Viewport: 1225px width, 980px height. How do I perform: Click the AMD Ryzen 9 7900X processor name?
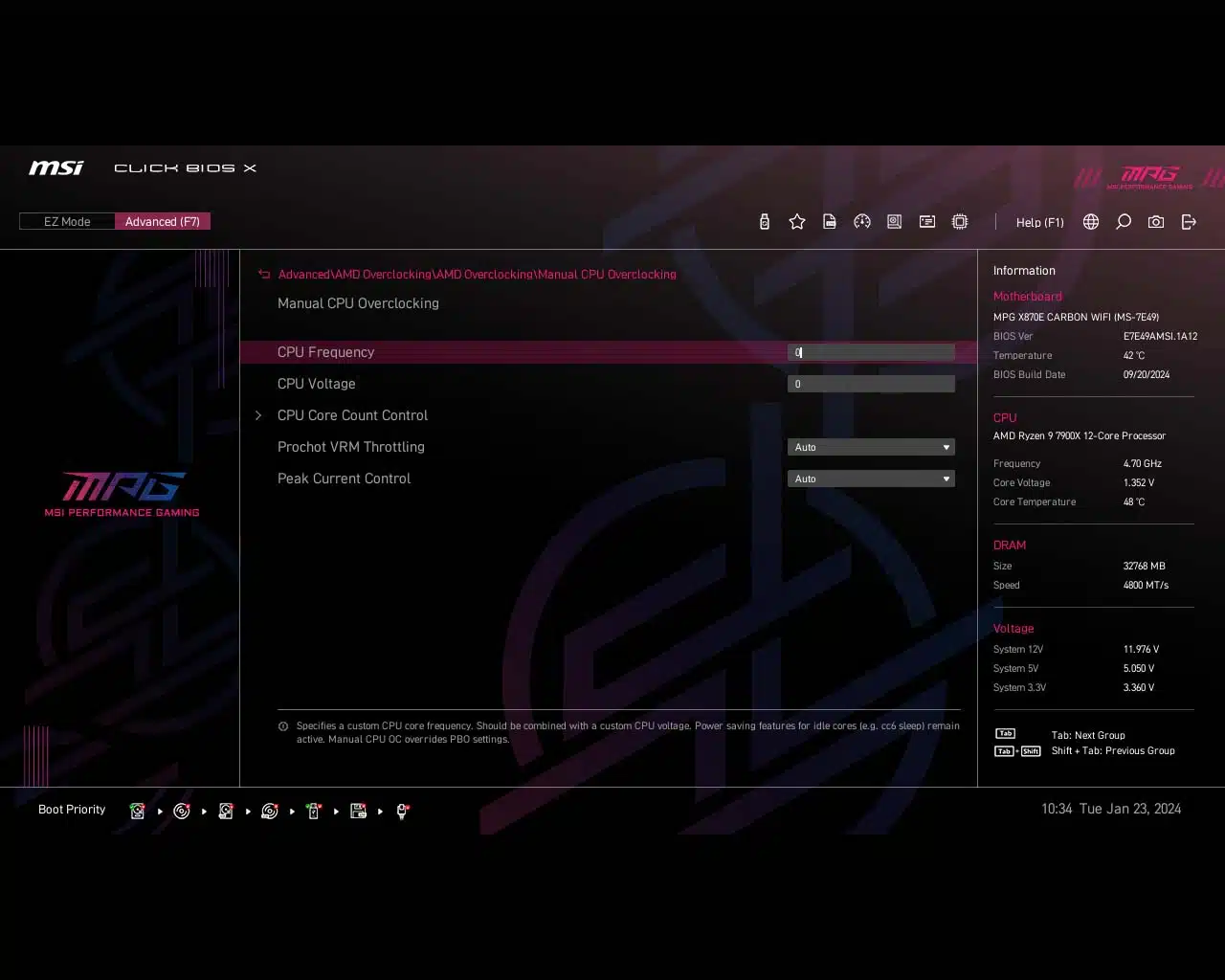(x=1080, y=435)
